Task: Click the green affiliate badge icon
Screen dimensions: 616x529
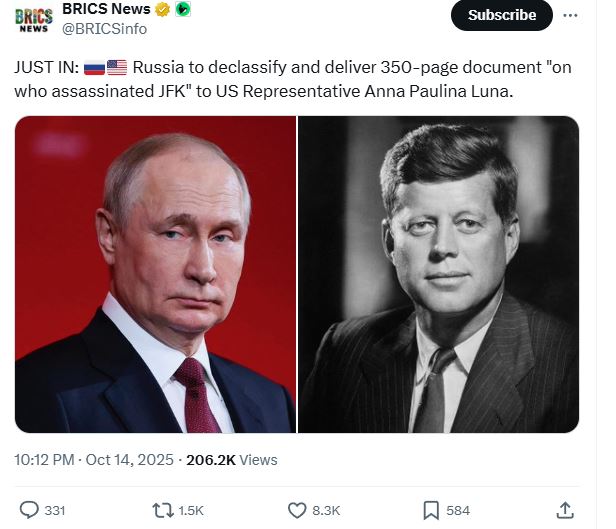Action: click(x=182, y=10)
